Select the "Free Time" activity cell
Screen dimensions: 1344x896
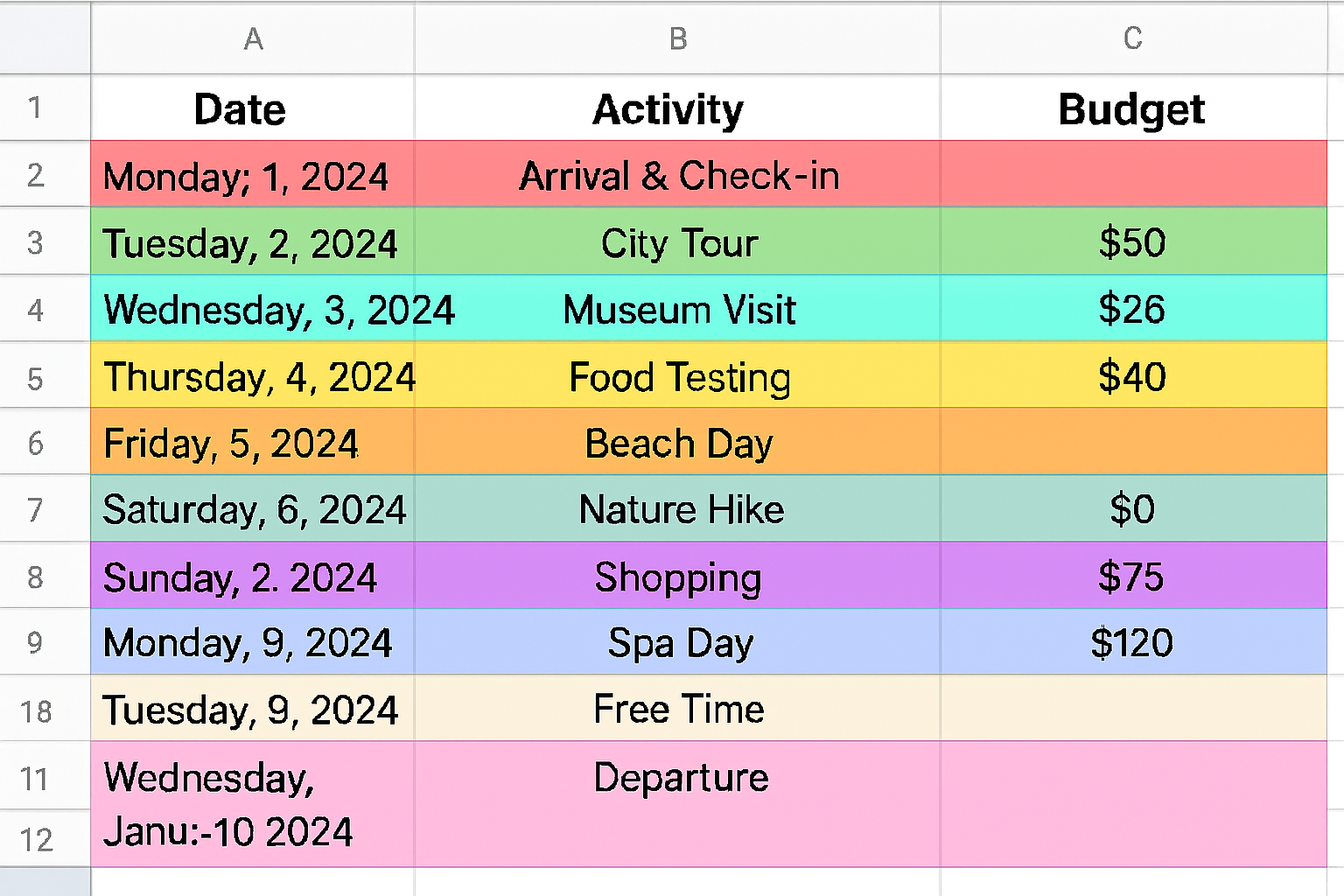pyautogui.click(x=678, y=709)
